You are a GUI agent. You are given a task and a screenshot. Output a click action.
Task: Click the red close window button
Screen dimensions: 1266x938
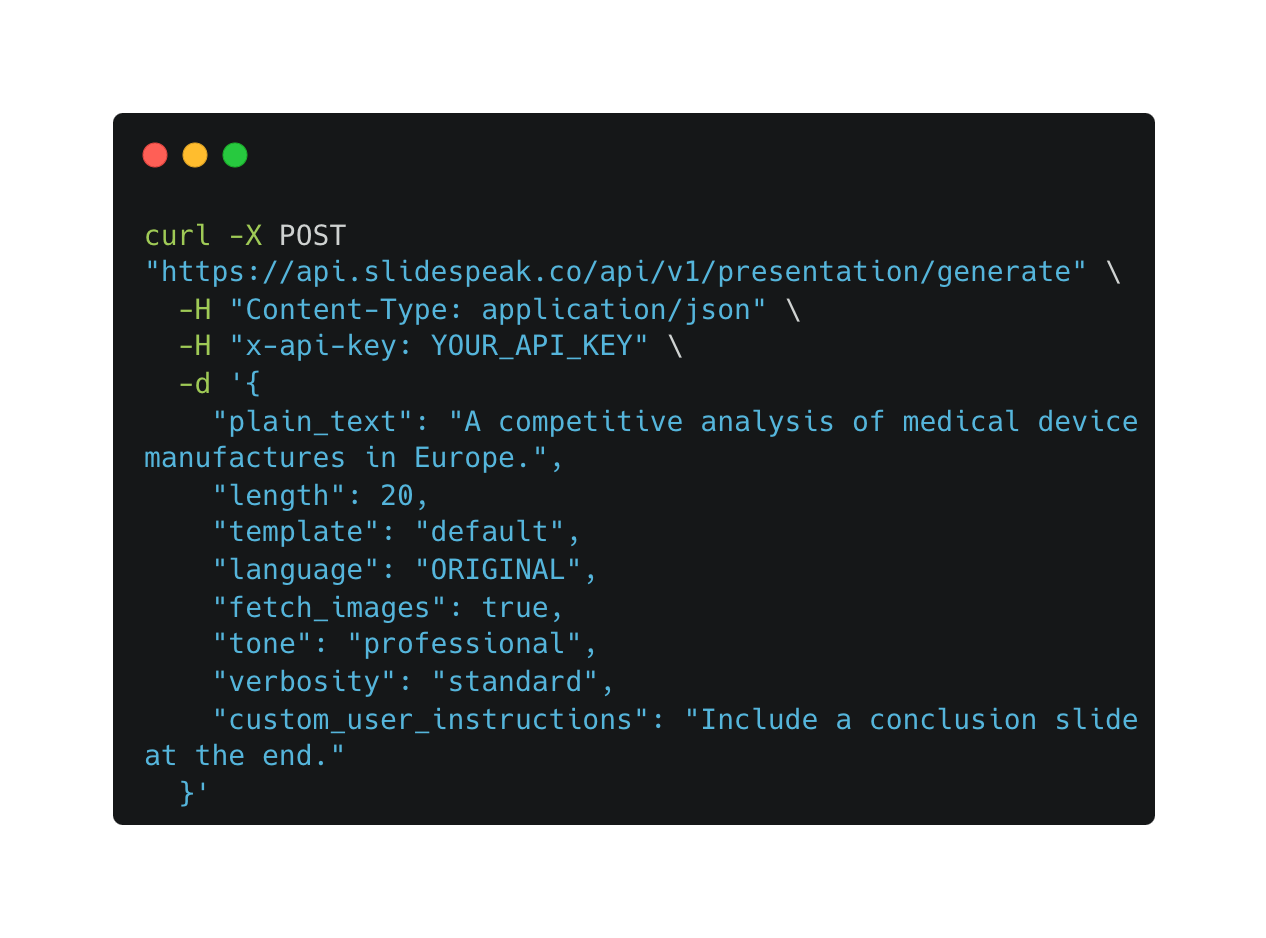click(x=155, y=155)
